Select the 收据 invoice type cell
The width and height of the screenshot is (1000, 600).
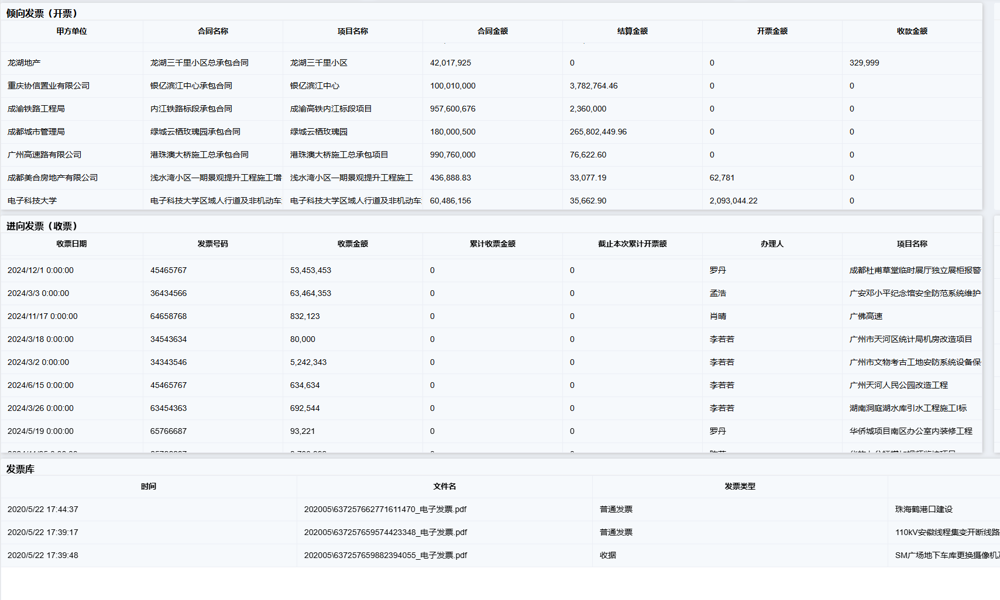607,555
